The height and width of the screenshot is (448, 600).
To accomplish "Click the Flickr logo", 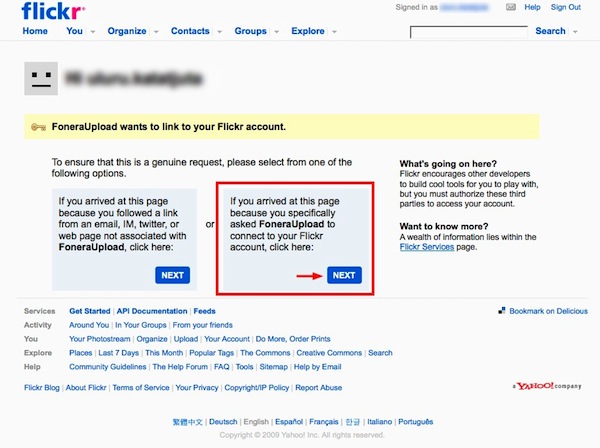I will tap(53, 11).
